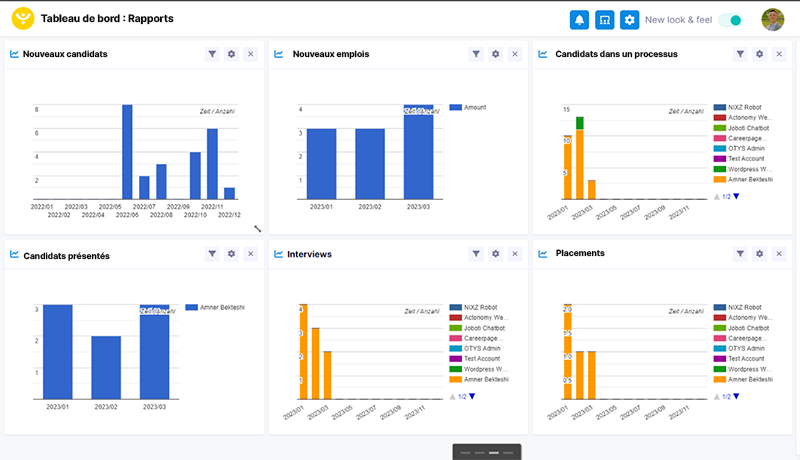Click the dark page switcher bar at bottom
800x460 pixels.
[487, 452]
